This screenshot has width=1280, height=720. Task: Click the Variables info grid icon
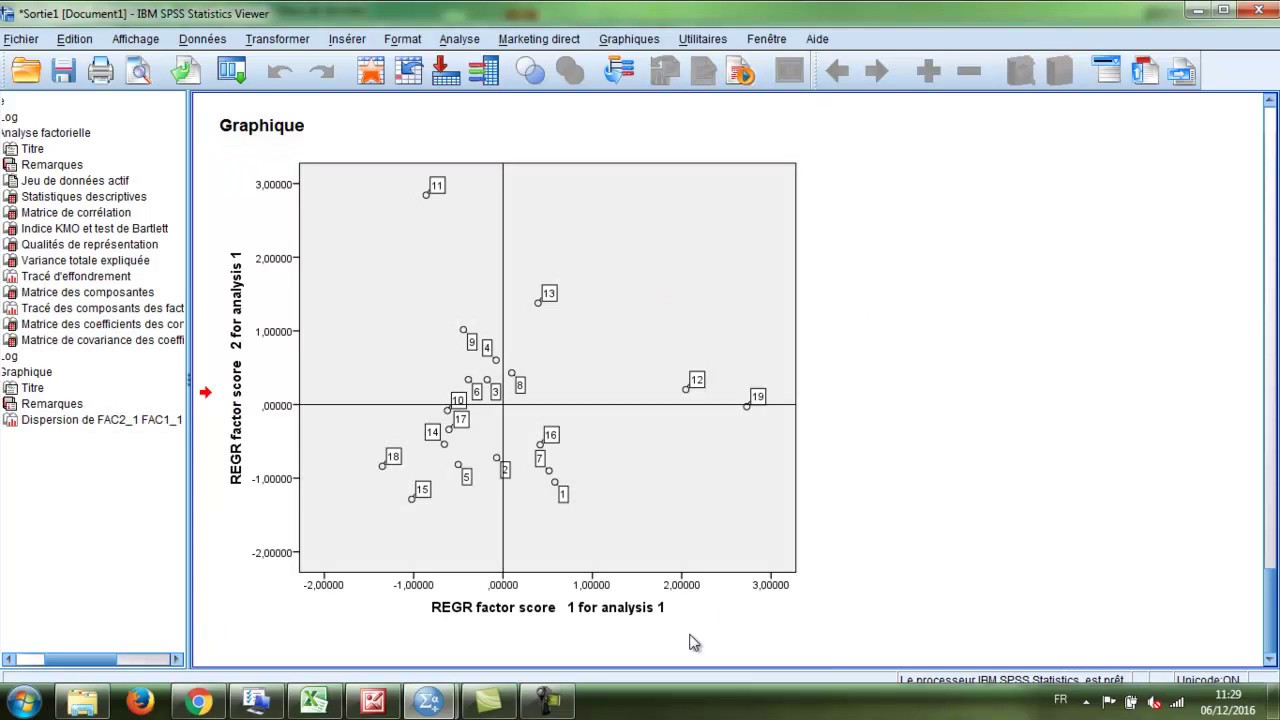click(x=483, y=71)
